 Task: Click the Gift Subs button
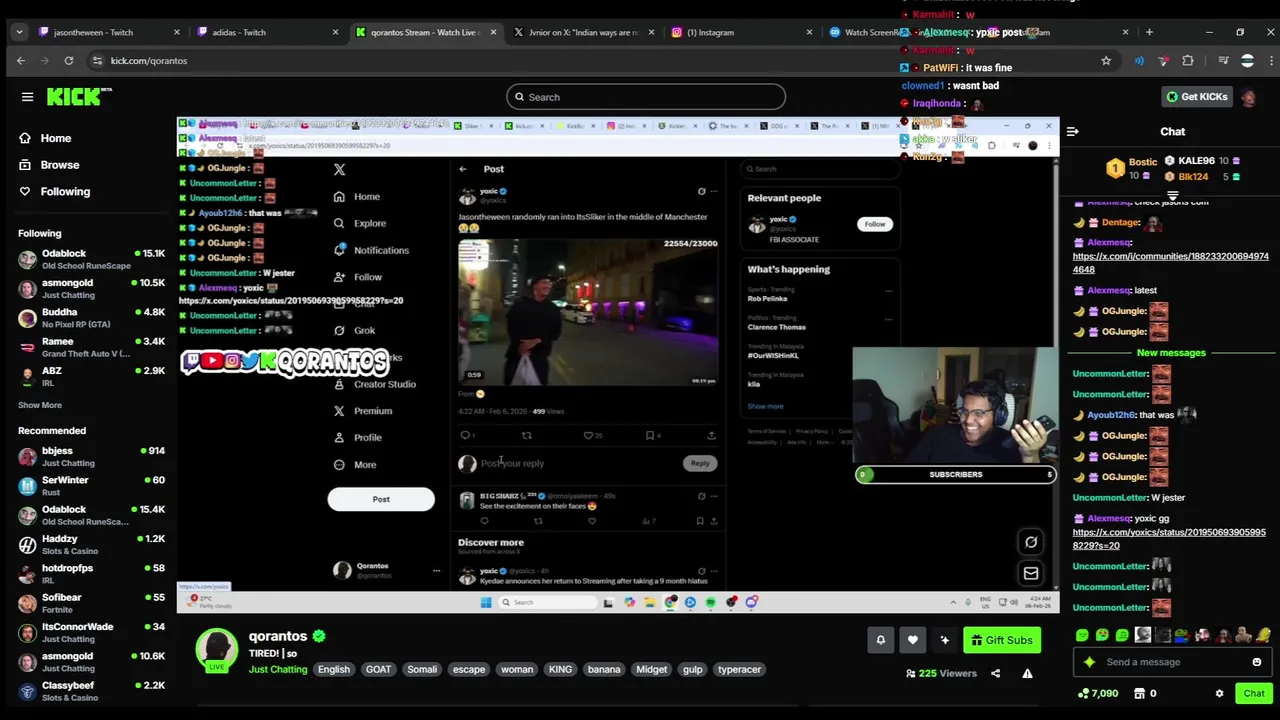tap(1001, 640)
